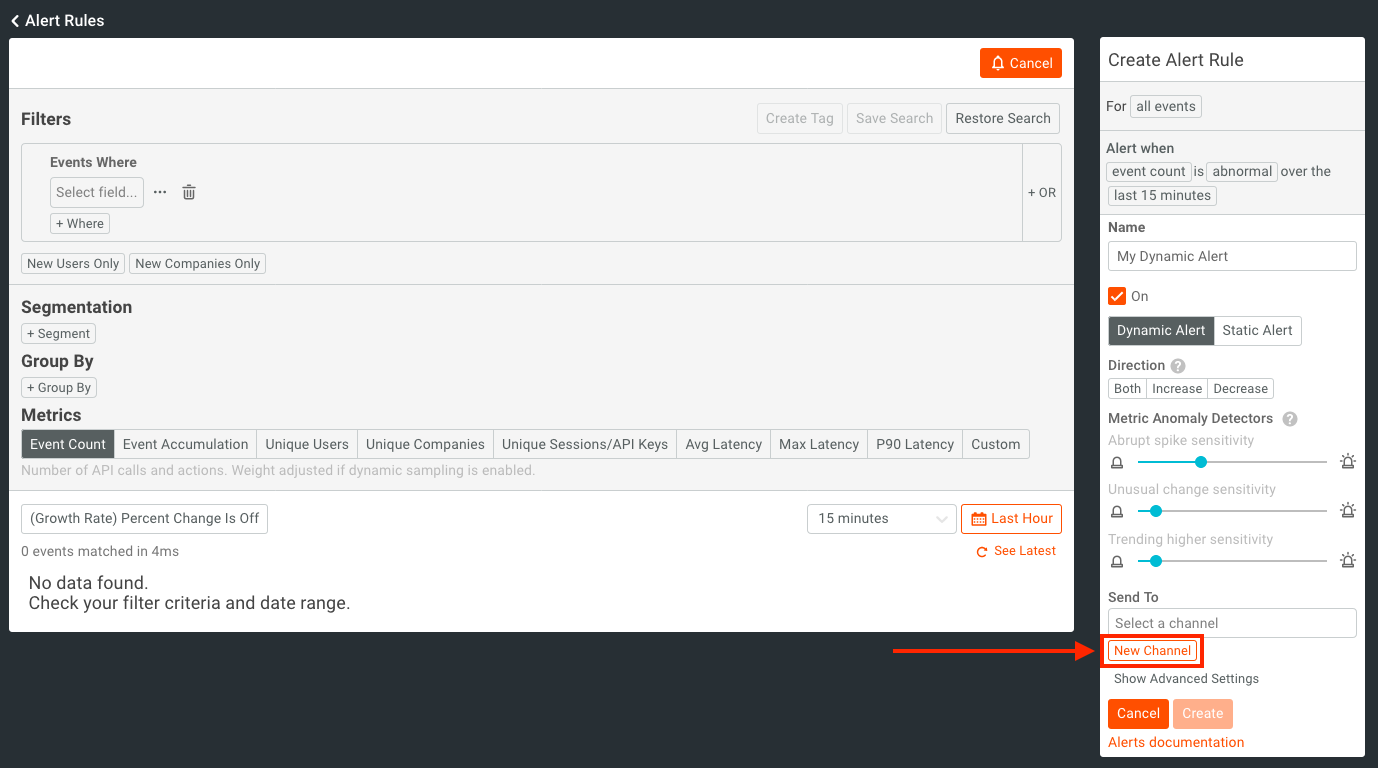Click the New Channel button

[1152, 651]
